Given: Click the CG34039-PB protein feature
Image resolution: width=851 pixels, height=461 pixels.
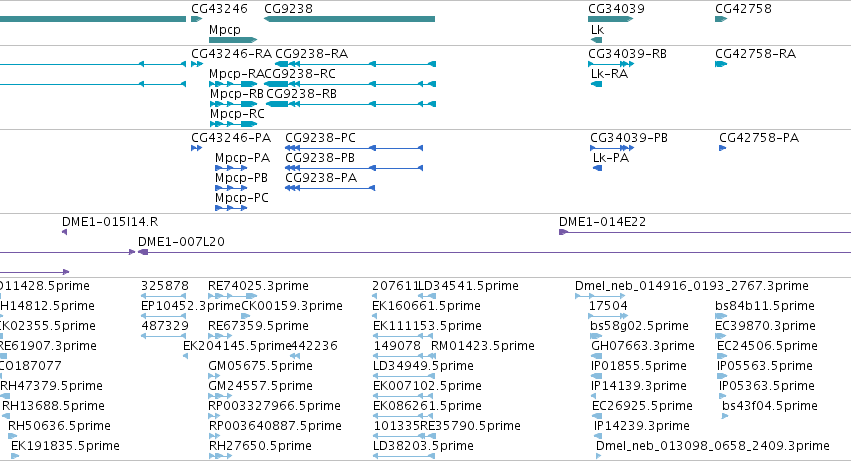Looking at the screenshot, I should [612, 148].
